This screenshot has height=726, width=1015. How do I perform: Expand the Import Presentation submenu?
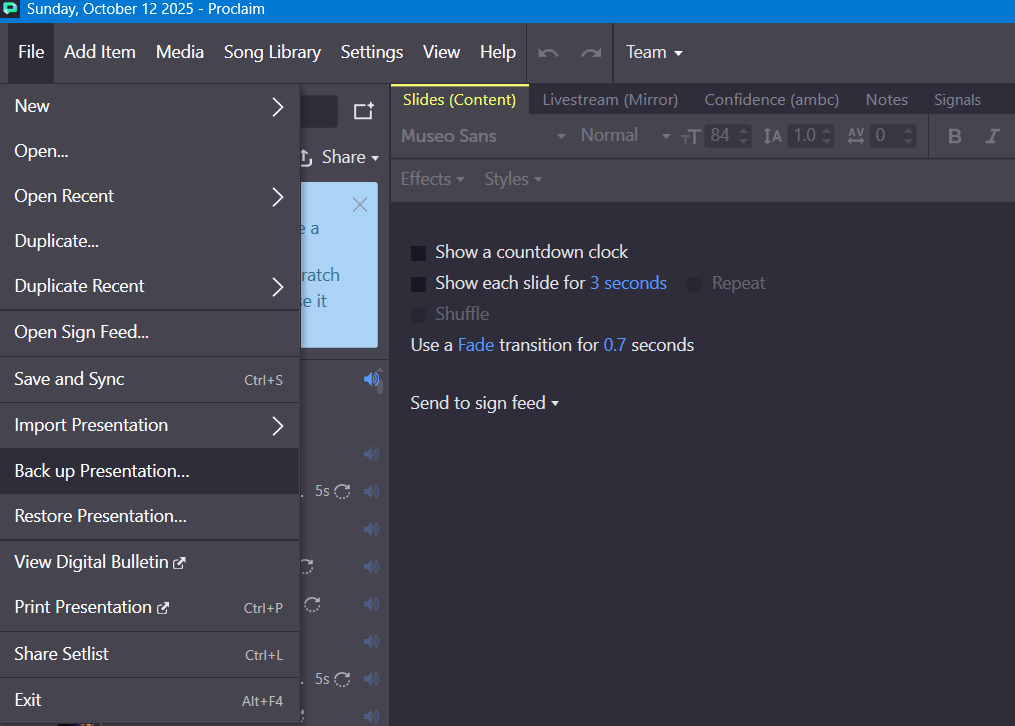tap(150, 426)
